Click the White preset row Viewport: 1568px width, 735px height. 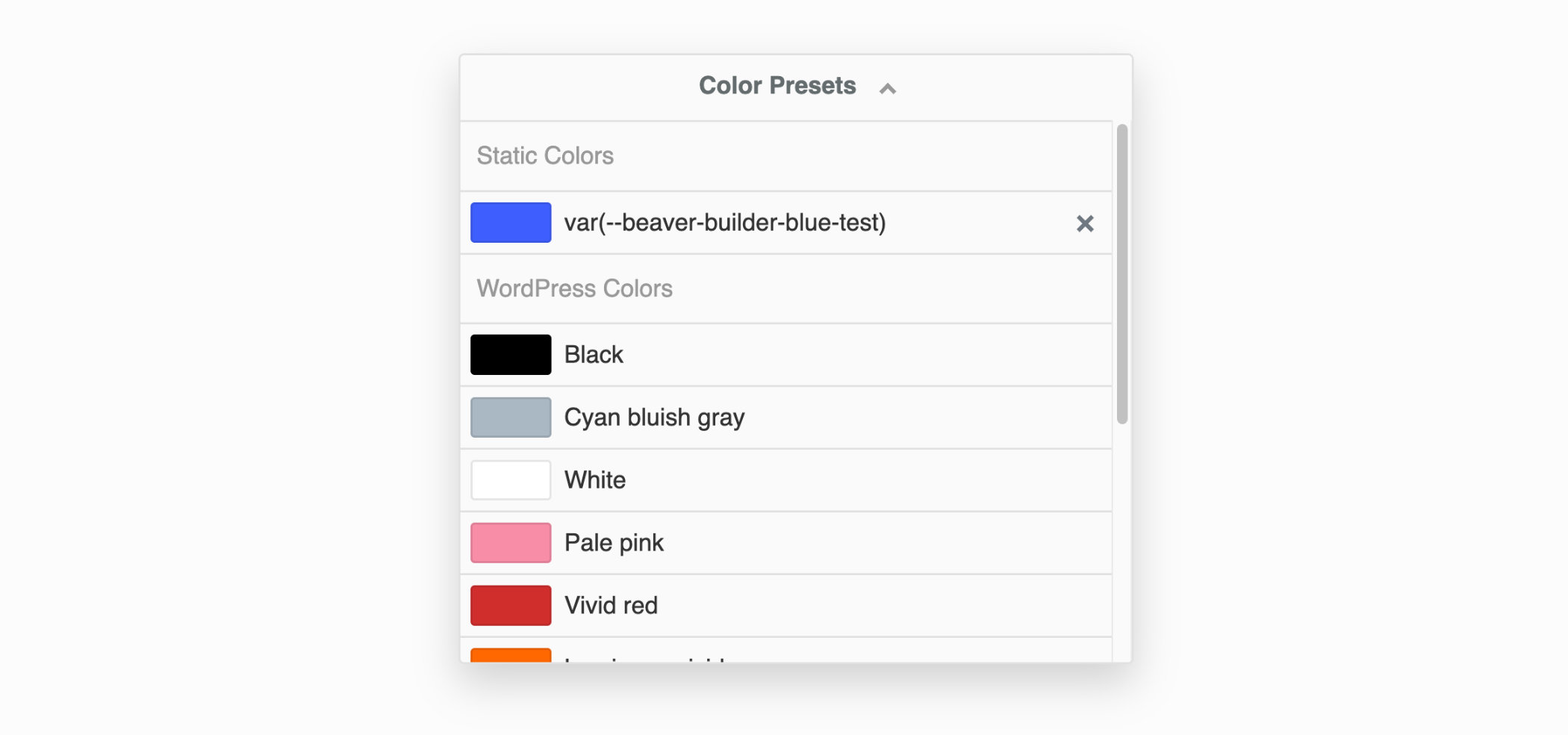coord(784,480)
